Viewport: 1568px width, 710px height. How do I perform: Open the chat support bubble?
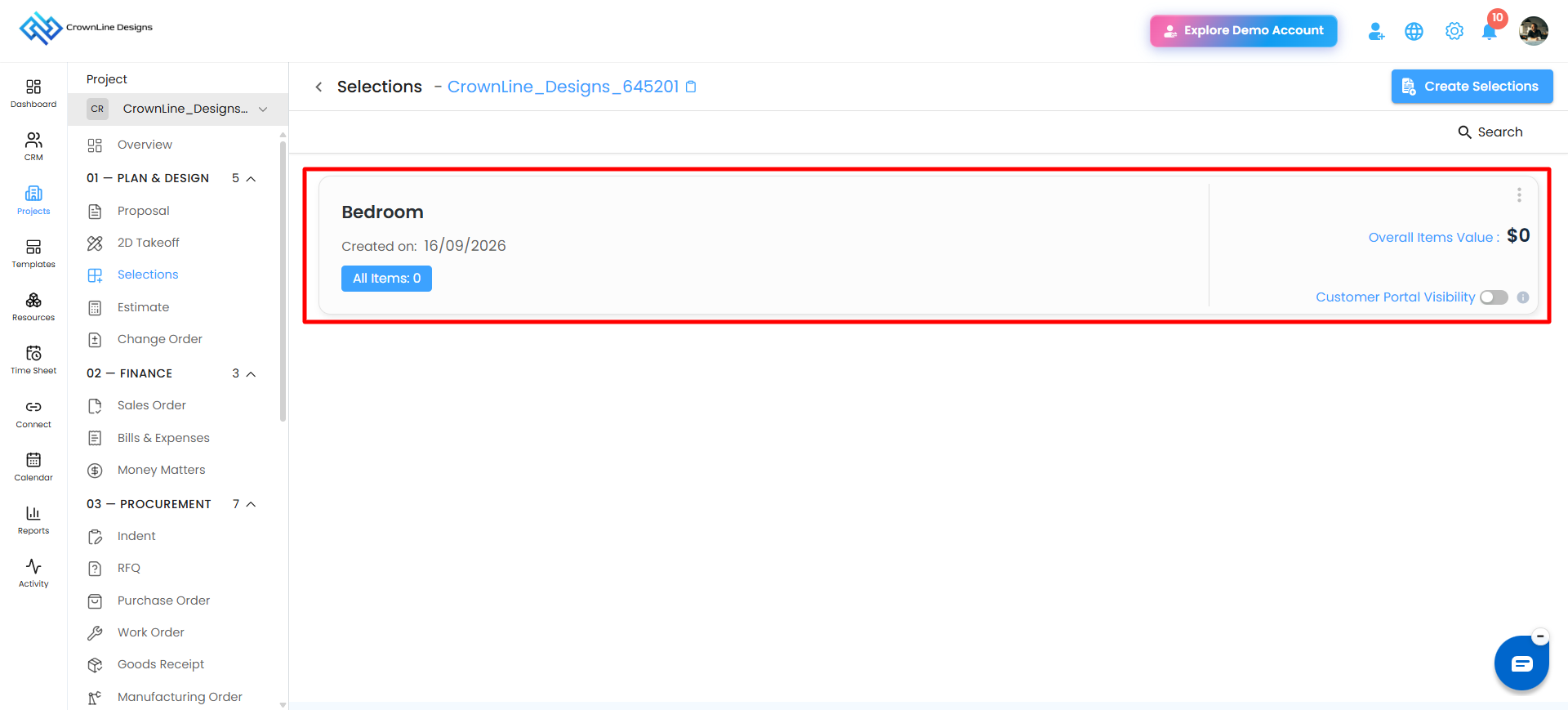tap(1521, 663)
